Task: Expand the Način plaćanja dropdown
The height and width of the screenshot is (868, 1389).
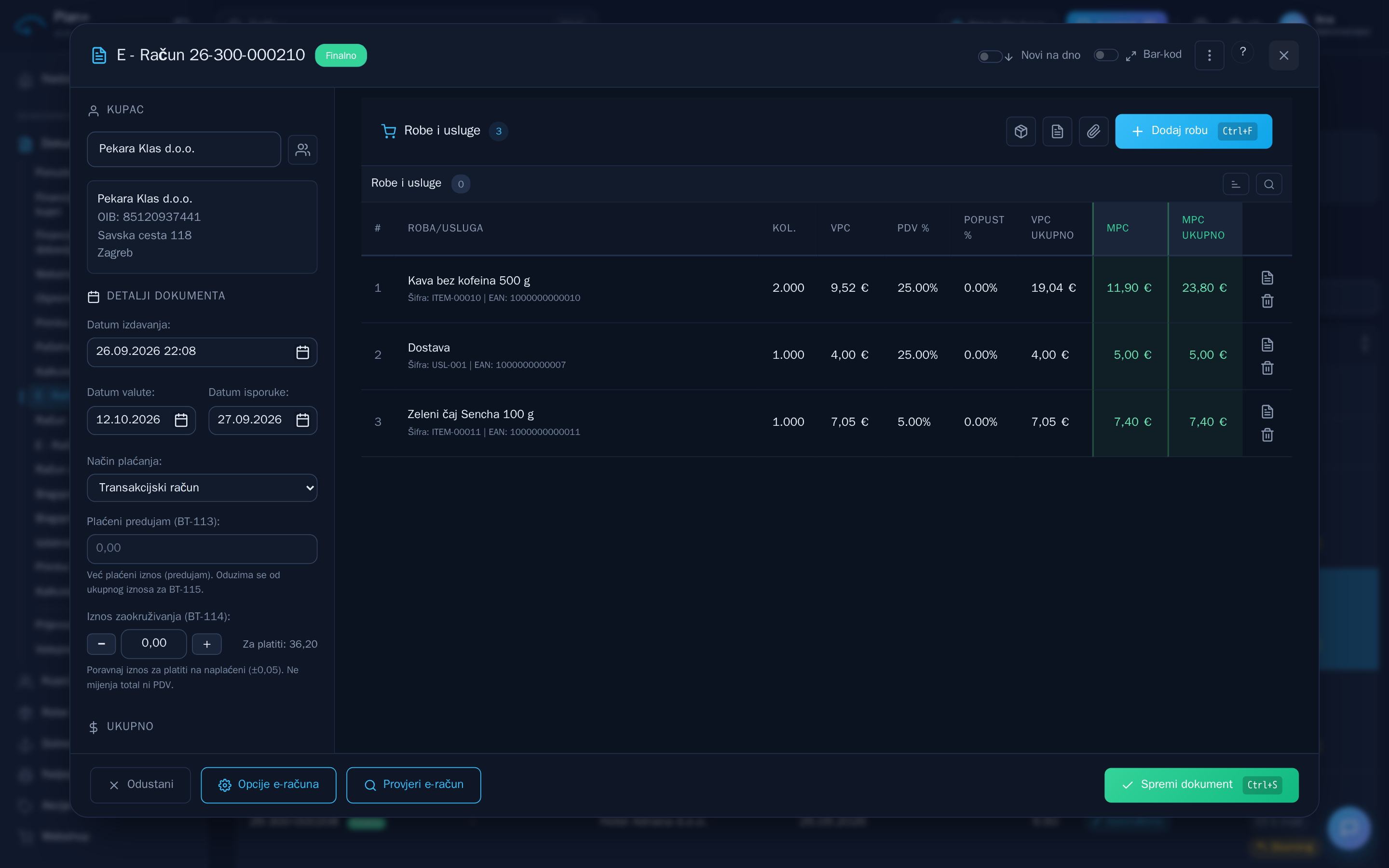Action: pyautogui.click(x=202, y=488)
